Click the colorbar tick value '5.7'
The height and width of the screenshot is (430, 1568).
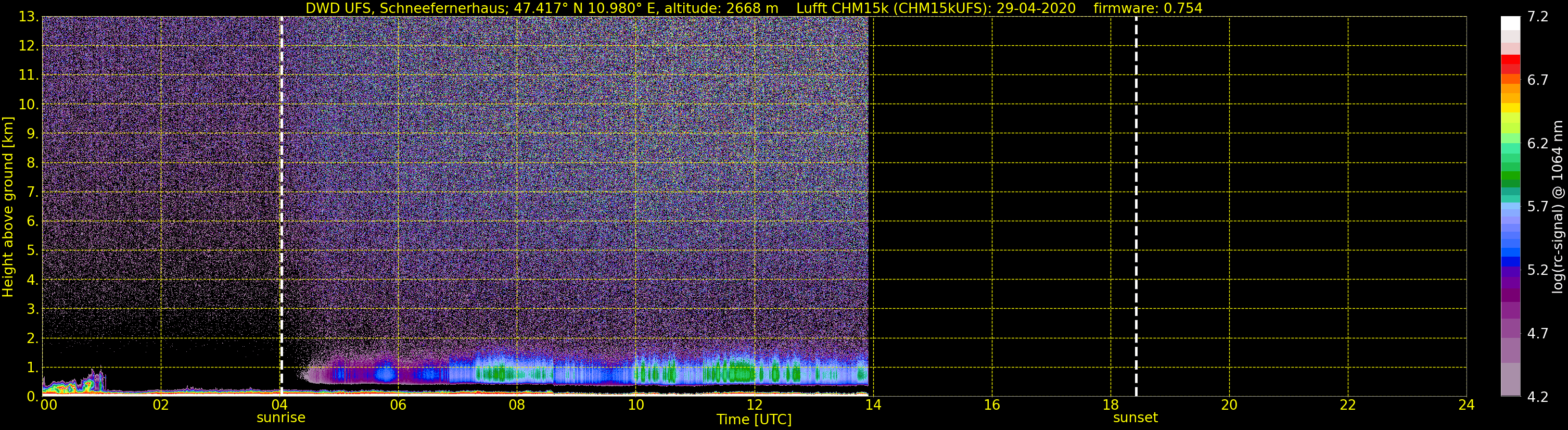pos(1538,207)
